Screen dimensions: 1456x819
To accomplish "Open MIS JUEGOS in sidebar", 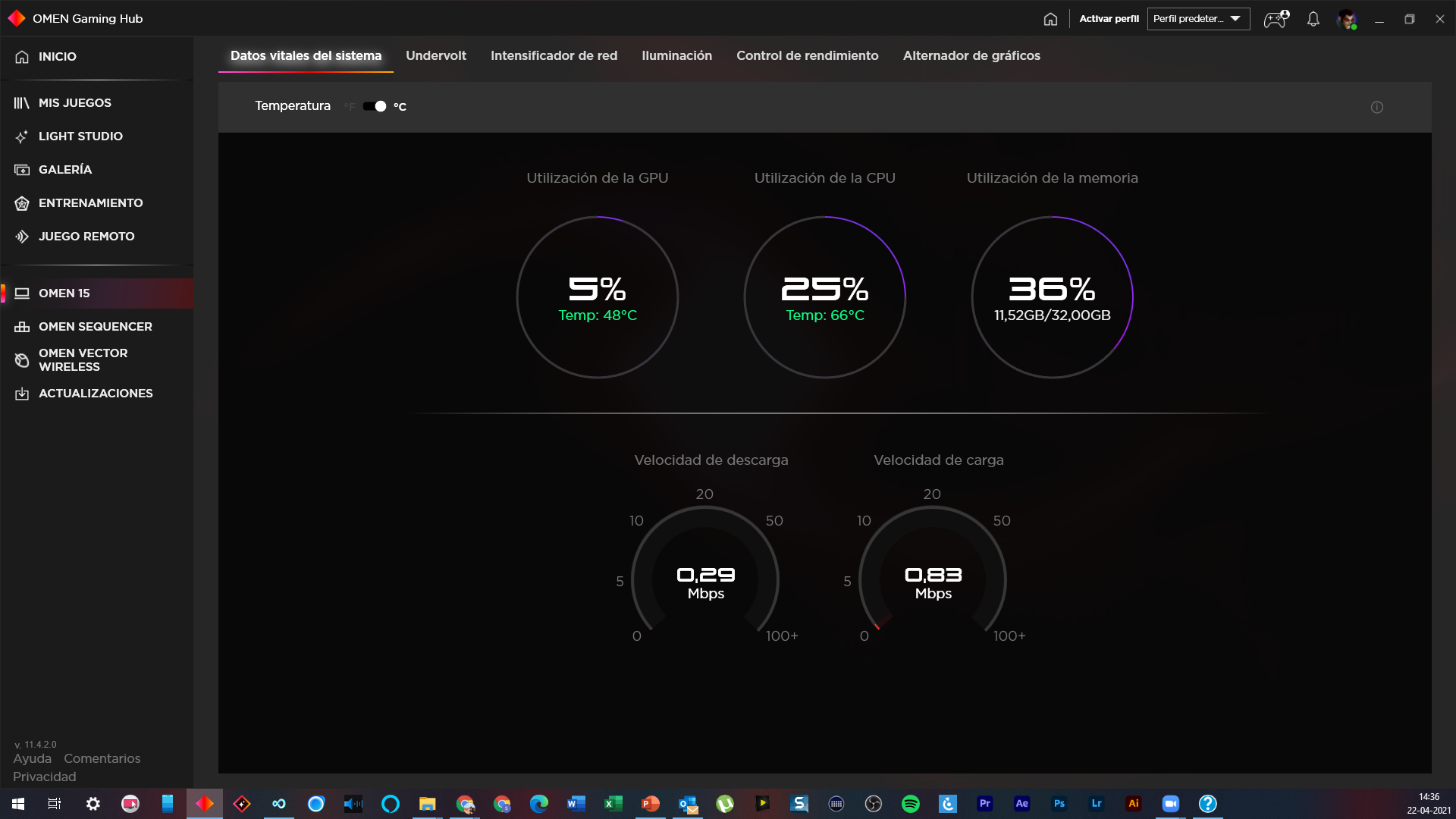I will pyautogui.click(x=97, y=103).
